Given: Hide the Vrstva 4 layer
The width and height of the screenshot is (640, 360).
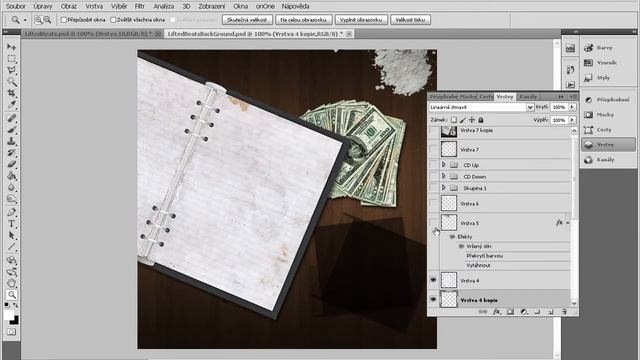Looking at the screenshot, I should tap(433, 280).
